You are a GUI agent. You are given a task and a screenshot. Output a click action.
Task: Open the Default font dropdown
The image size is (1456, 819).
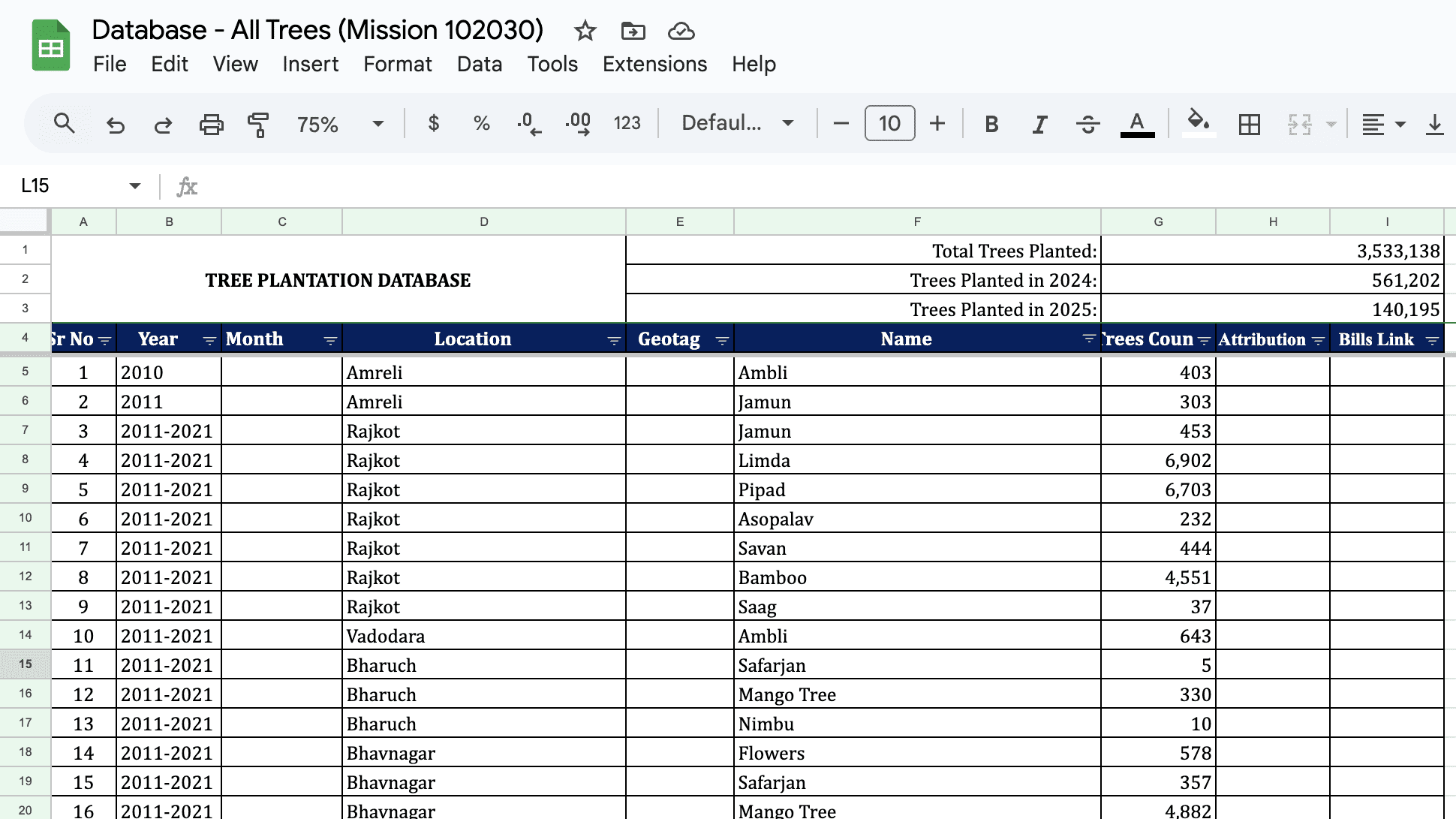click(736, 123)
